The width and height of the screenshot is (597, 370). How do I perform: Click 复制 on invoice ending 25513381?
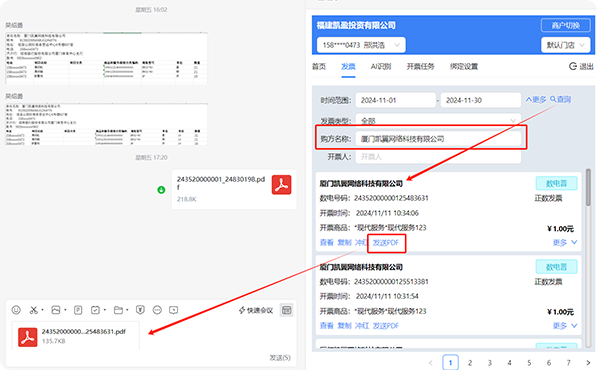(344, 326)
